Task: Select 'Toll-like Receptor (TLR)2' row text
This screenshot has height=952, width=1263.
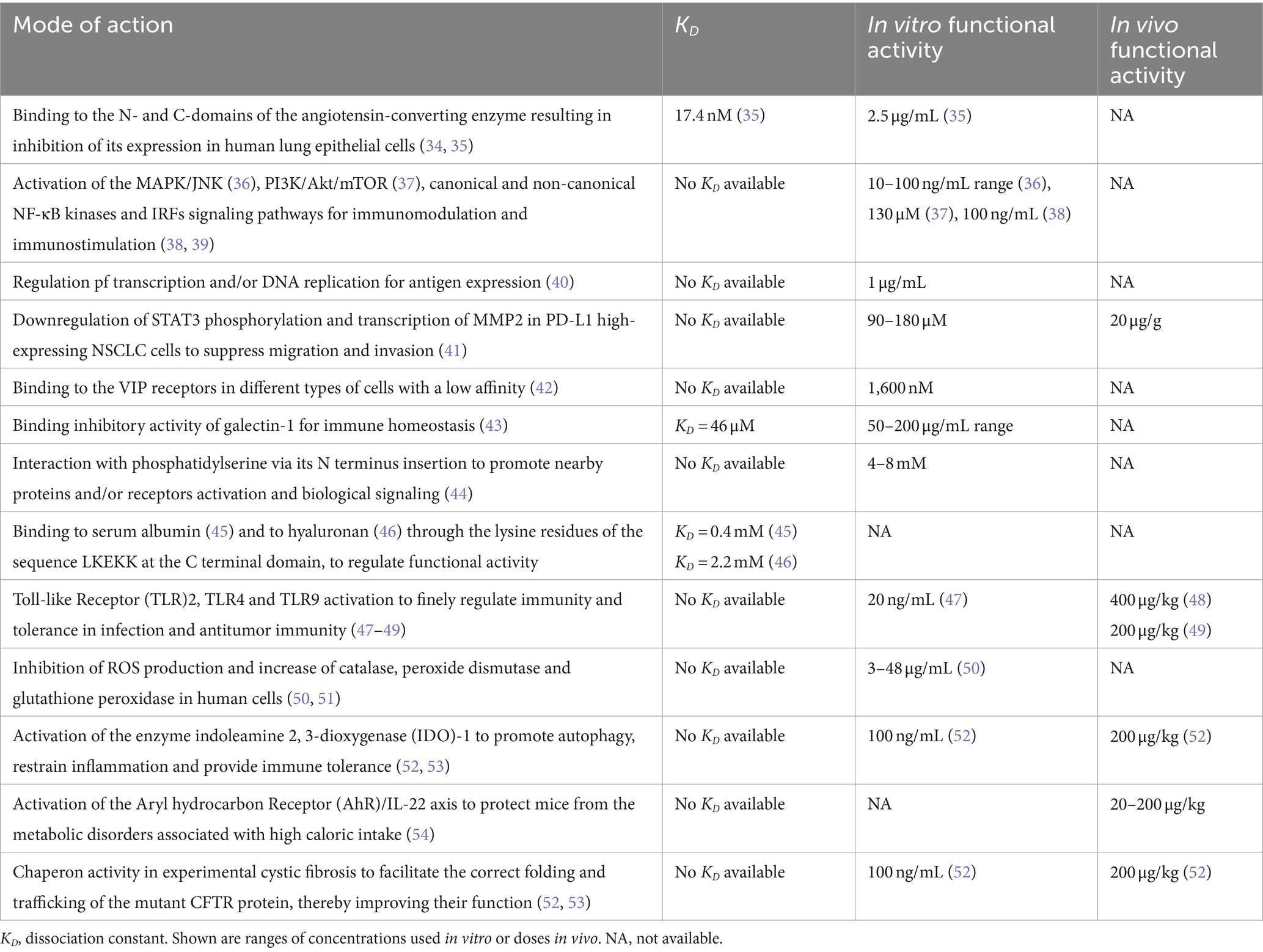Action: 317,615
